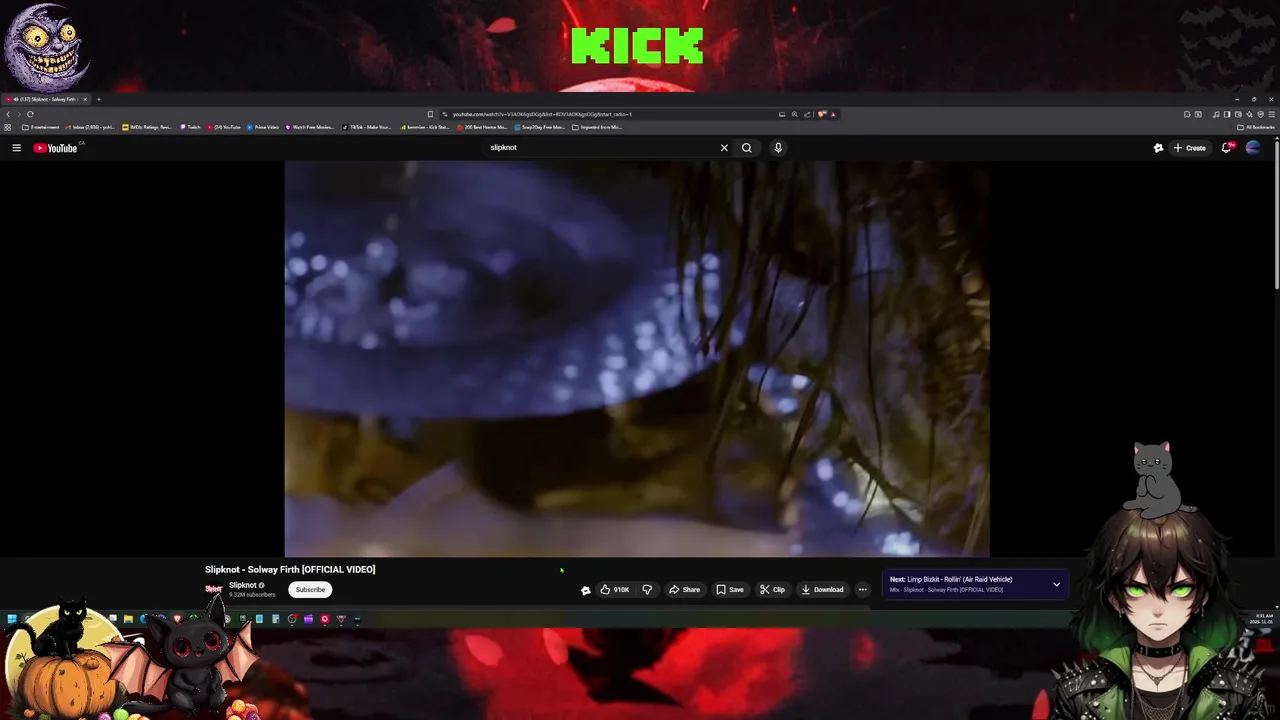This screenshot has height=720, width=1280.
Task: Focus the YouTube search box
Action: pyautogui.click(x=600, y=148)
